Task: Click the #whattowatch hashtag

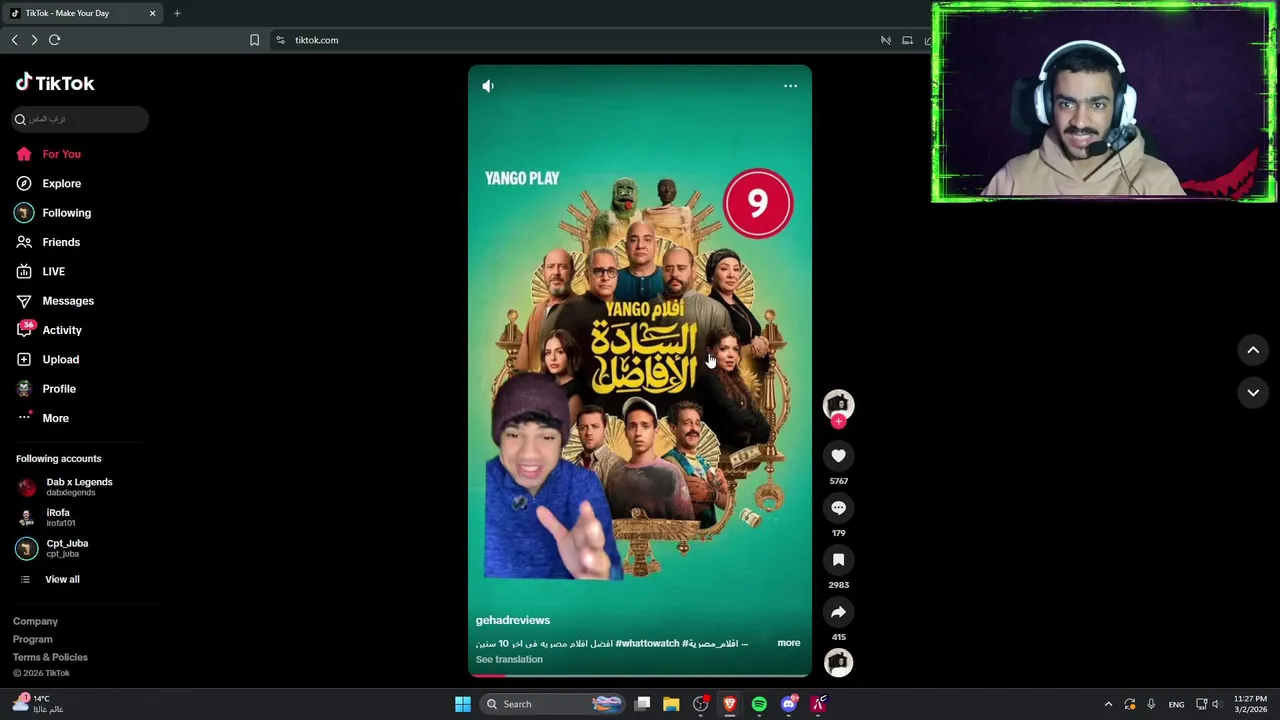Action: point(648,643)
